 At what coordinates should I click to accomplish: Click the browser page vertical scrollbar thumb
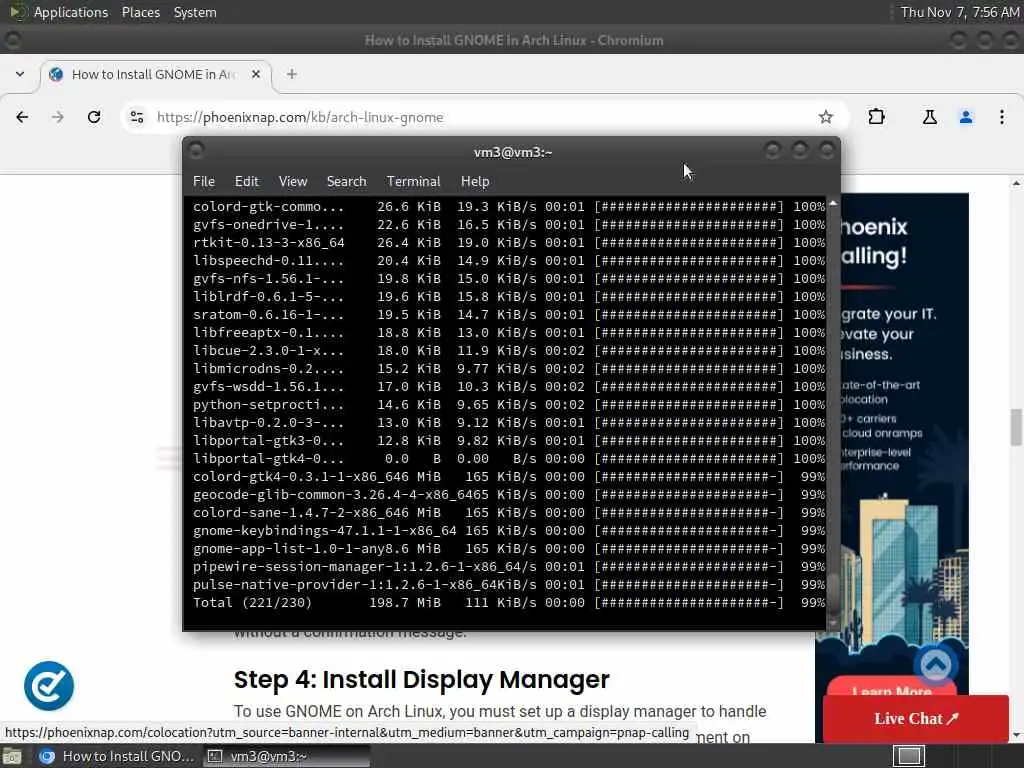[x=1016, y=426]
